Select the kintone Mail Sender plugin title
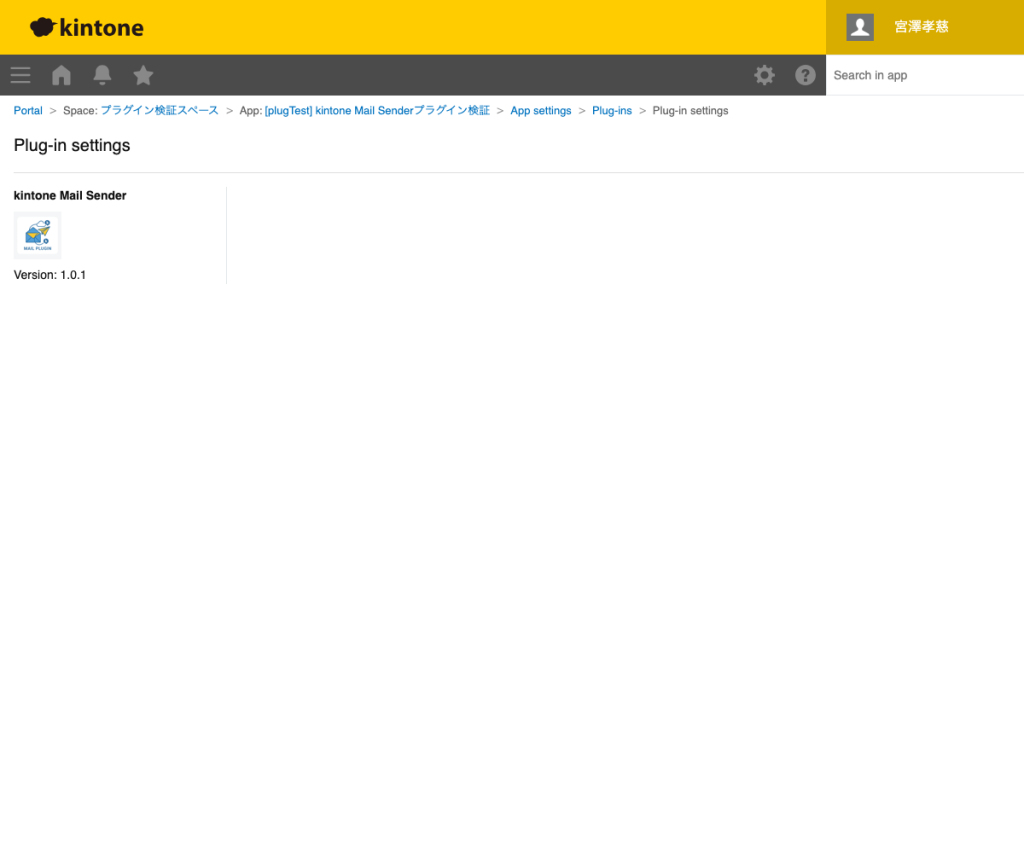The image size is (1024, 853). click(69, 195)
